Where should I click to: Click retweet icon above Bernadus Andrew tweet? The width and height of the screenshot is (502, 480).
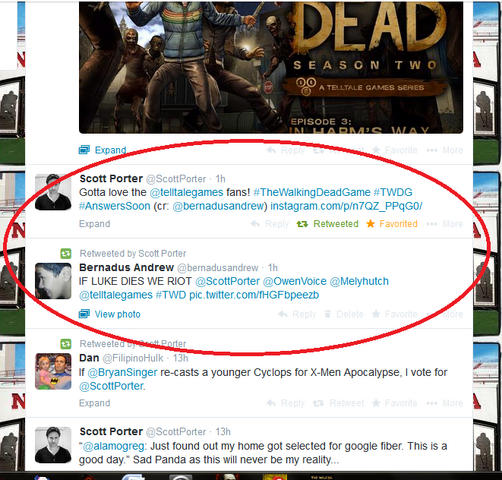[66, 254]
